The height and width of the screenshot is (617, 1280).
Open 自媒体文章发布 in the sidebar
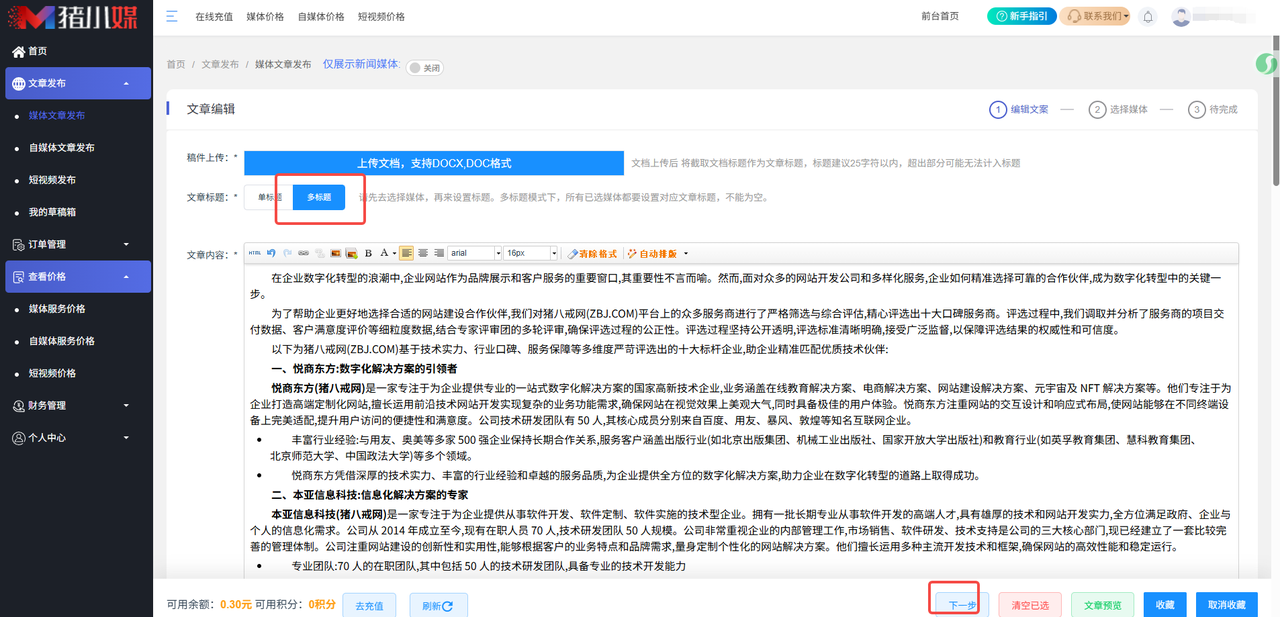point(61,147)
